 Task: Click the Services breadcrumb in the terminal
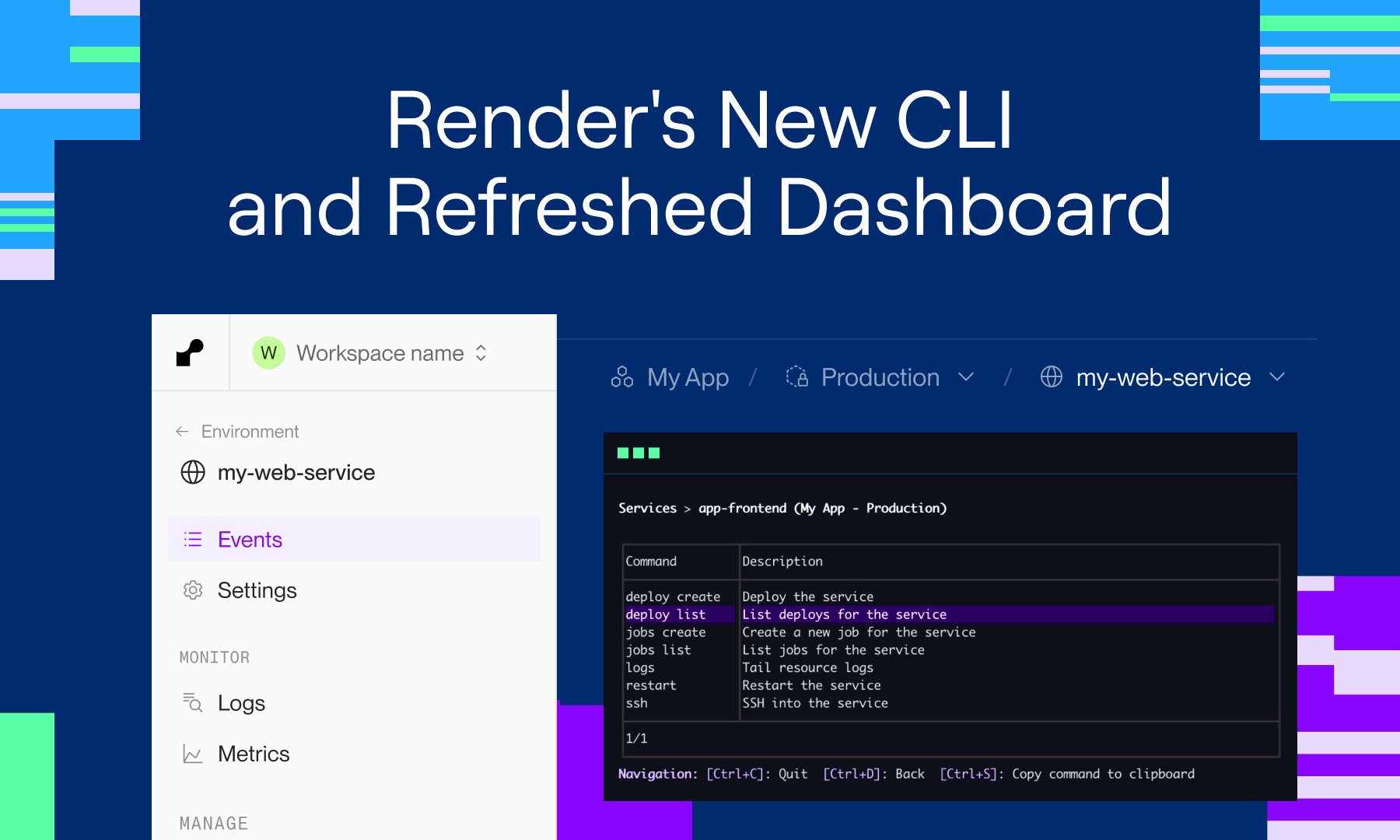647,508
